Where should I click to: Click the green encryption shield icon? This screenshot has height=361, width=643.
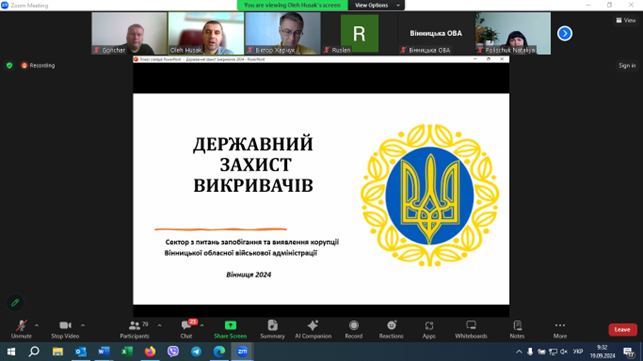tap(9, 65)
